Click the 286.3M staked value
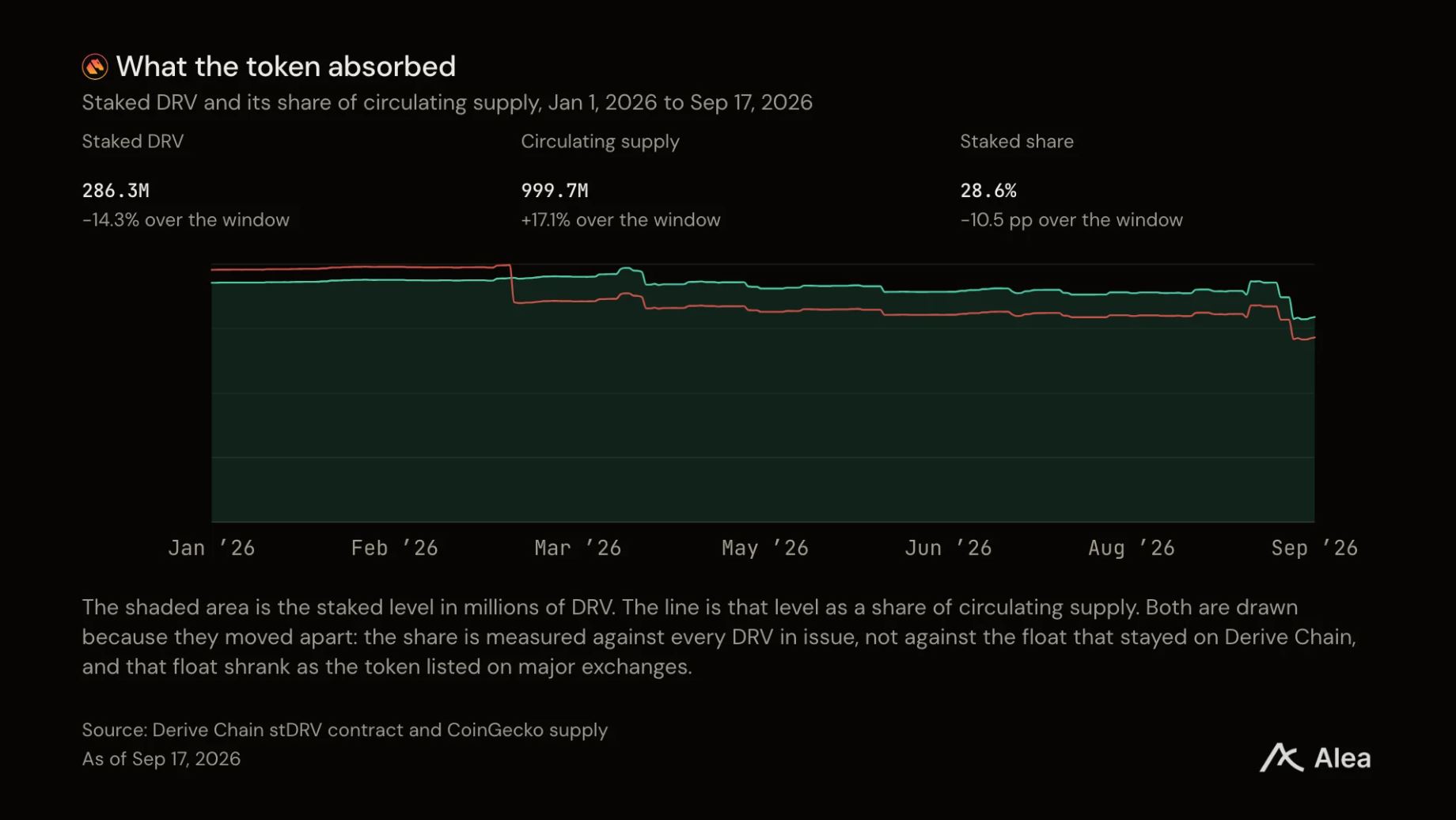The width and height of the screenshot is (1456, 820). coord(116,191)
